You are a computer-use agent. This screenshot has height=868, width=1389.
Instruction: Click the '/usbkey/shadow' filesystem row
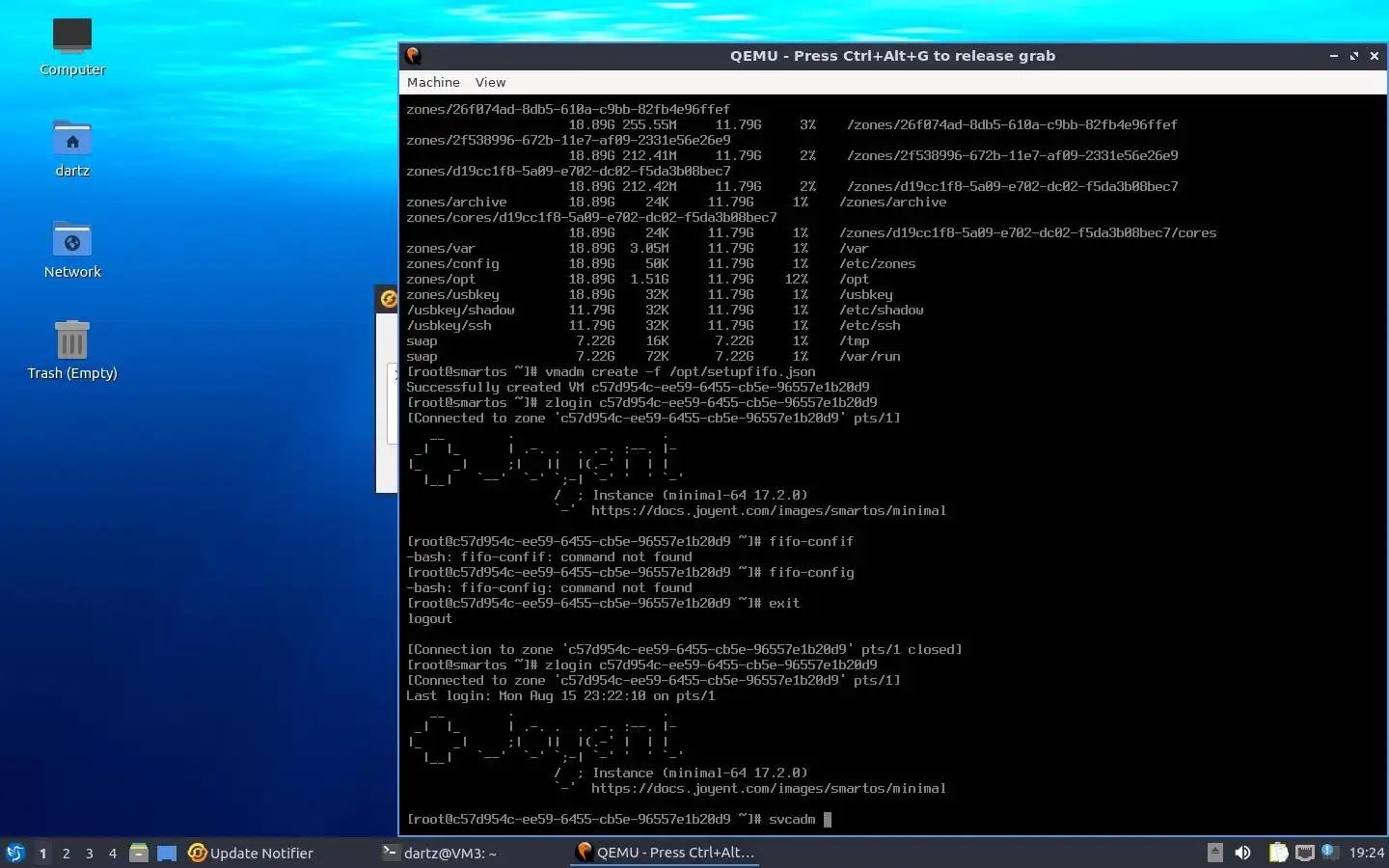click(x=665, y=310)
